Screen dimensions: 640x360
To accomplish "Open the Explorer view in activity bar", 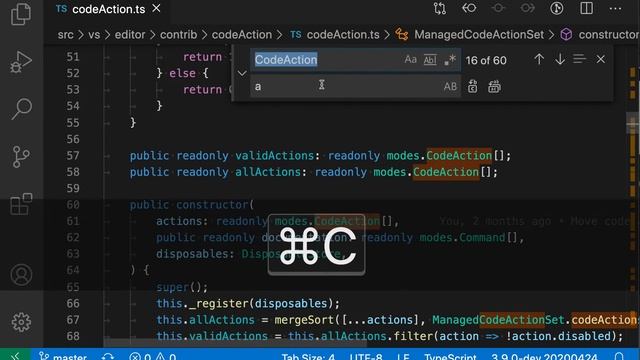I will [21, 14].
